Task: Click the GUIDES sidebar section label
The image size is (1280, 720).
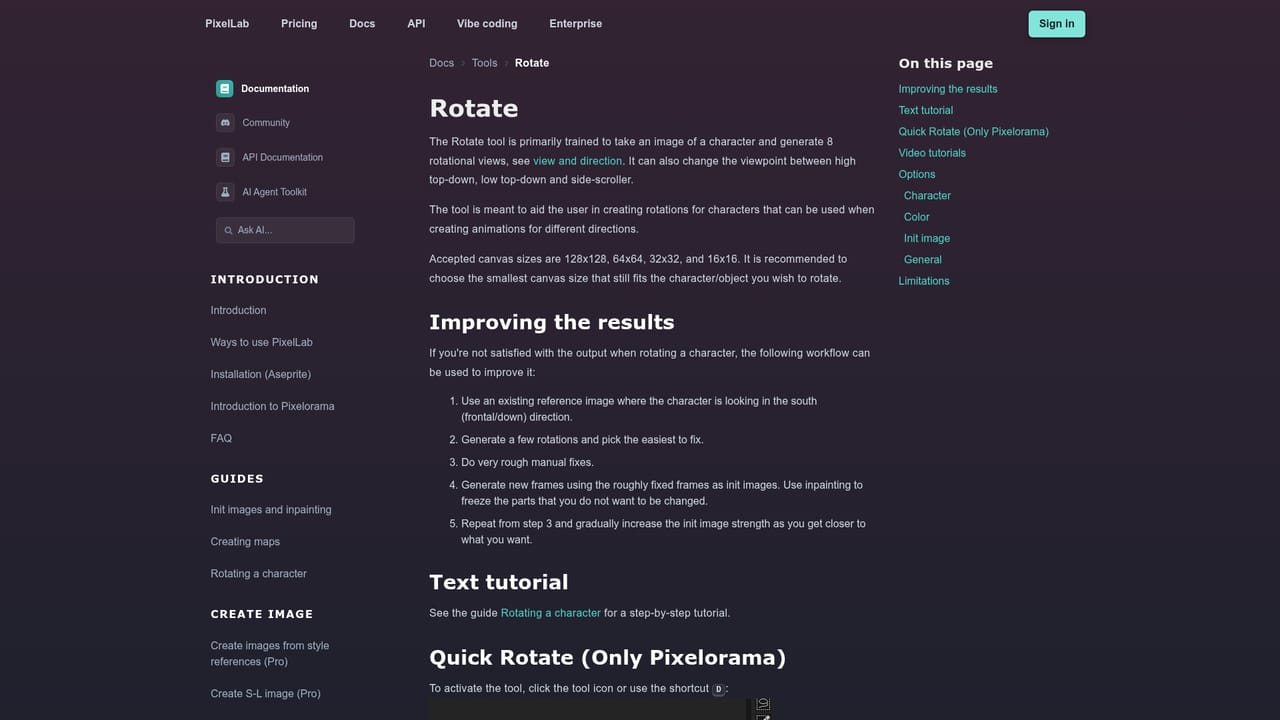Action: [237, 479]
